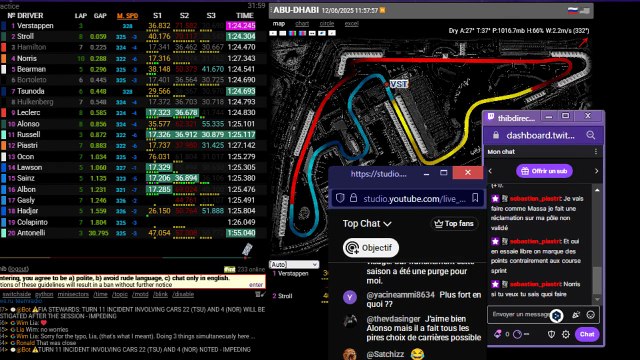Viewport: 640px width, 360px height.
Task: Open the emoji picker in Twitch chat input
Action: coord(590,315)
